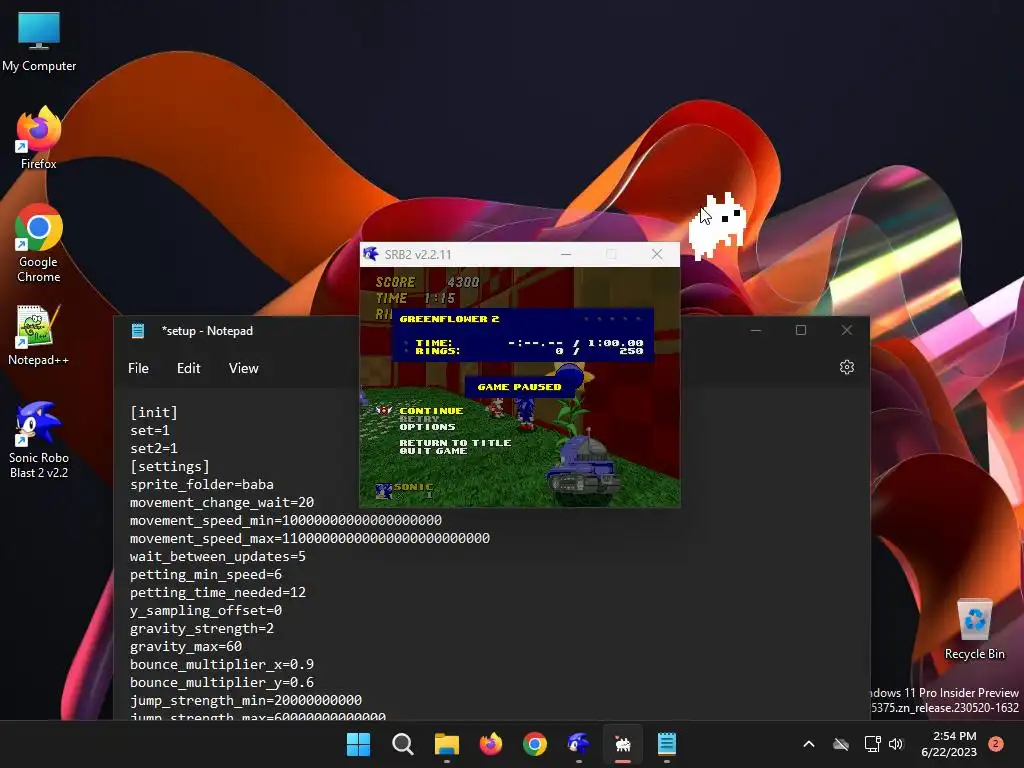Click the SRB2 Sonic icon in title bar

371,254
